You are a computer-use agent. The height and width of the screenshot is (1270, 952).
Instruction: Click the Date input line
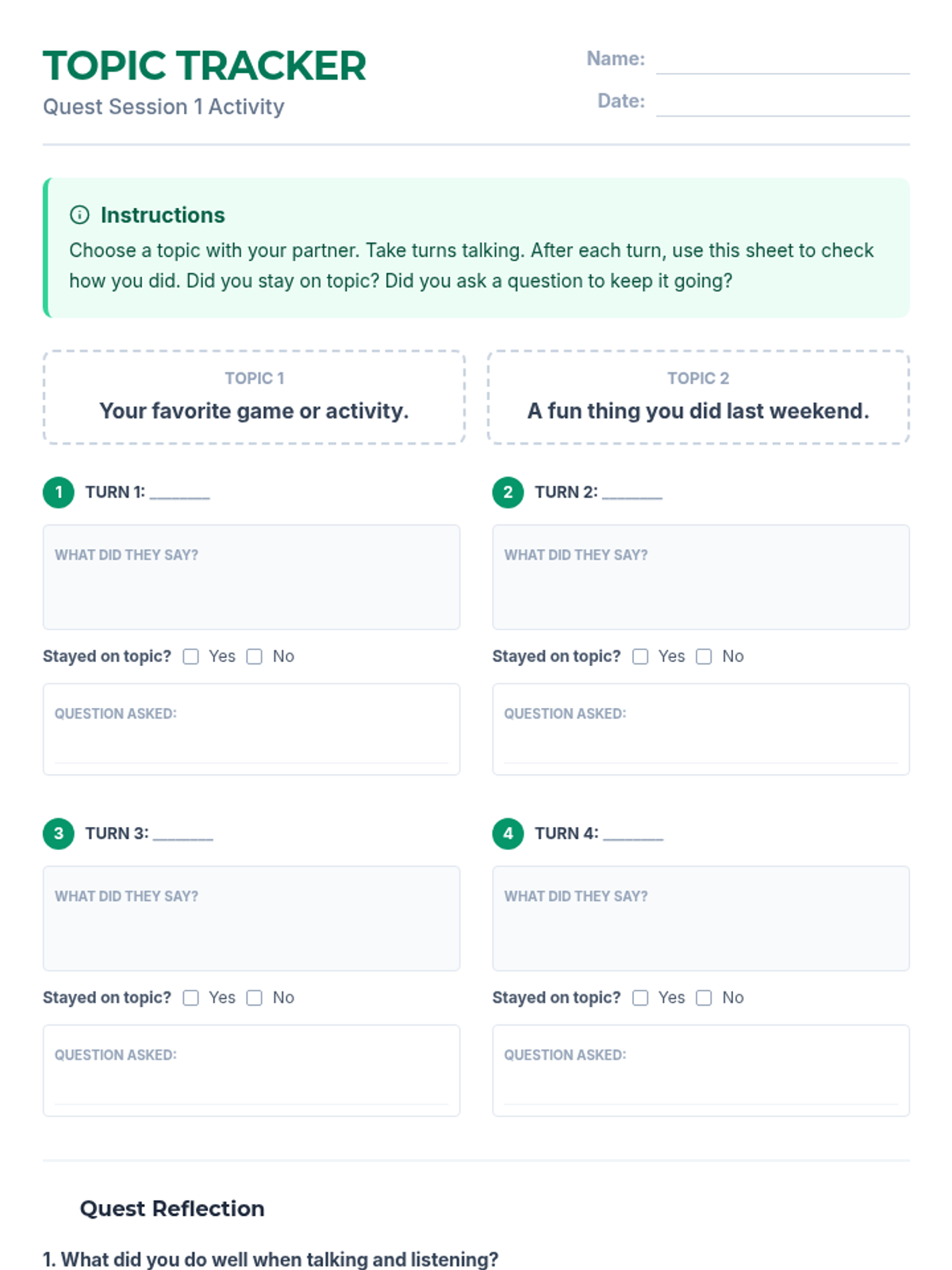782,104
